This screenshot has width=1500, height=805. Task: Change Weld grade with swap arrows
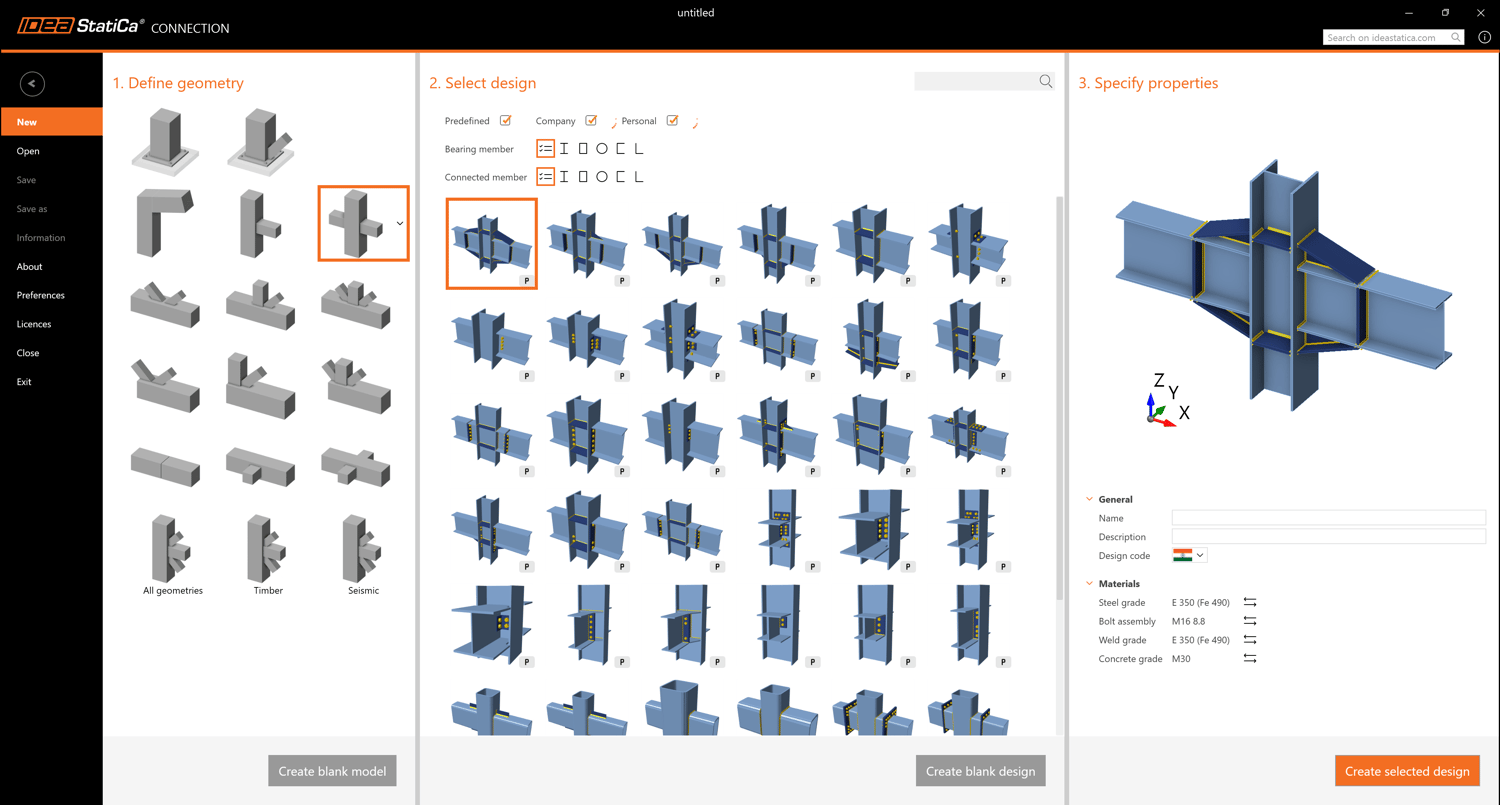coord(1250,640)
